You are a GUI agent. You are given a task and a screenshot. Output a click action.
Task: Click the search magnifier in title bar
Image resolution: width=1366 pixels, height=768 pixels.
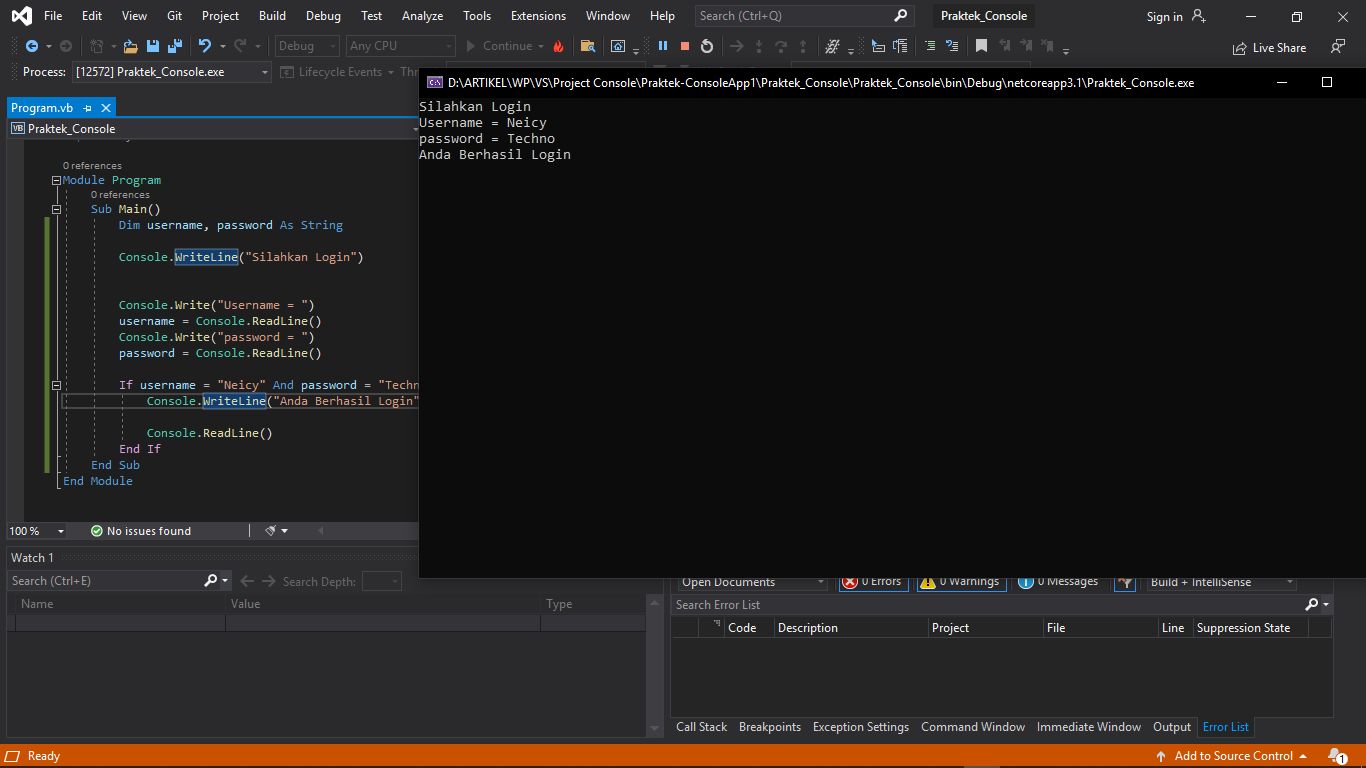click(900, 16)
